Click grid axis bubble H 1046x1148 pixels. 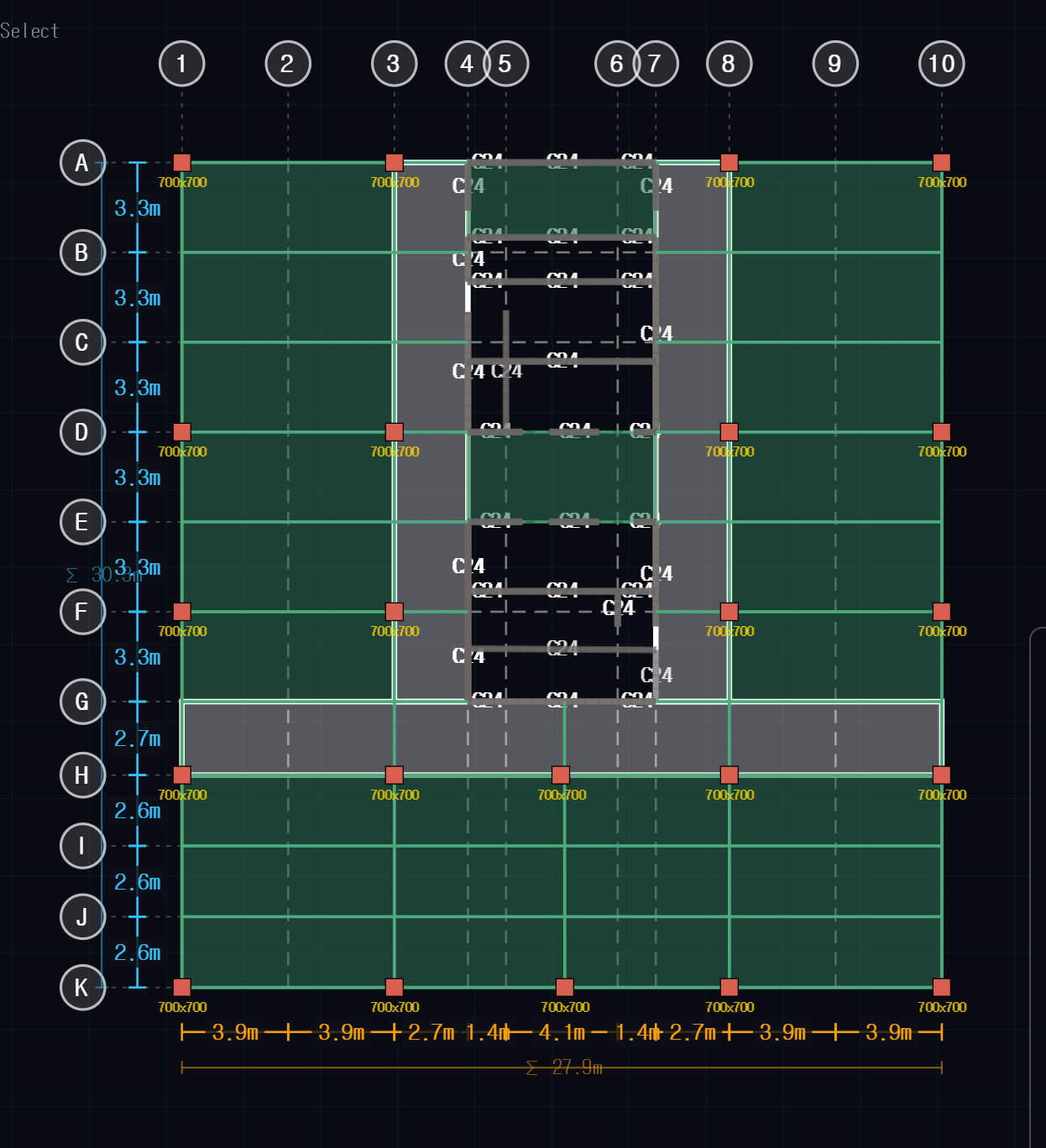pos(82,775)
